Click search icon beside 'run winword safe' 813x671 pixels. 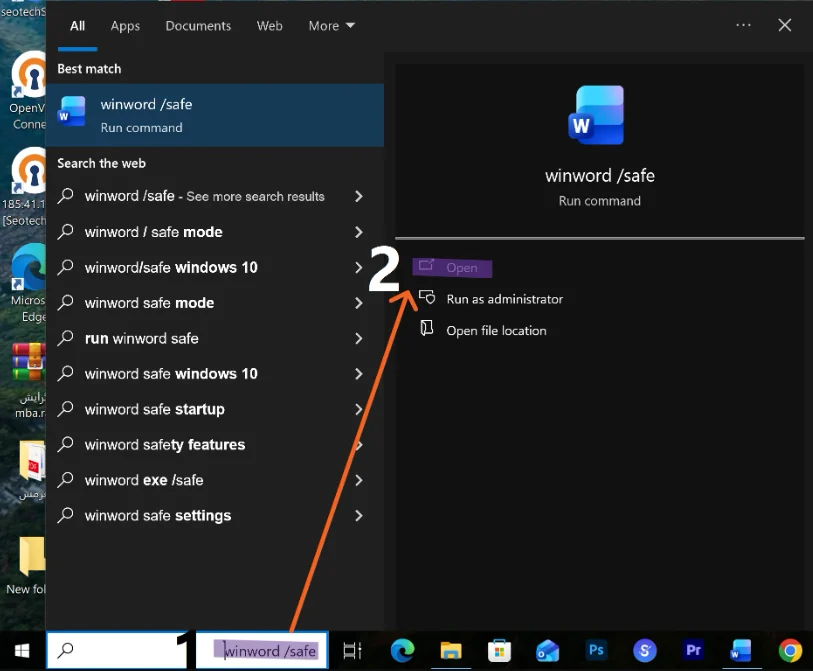(x=65, y=338)
